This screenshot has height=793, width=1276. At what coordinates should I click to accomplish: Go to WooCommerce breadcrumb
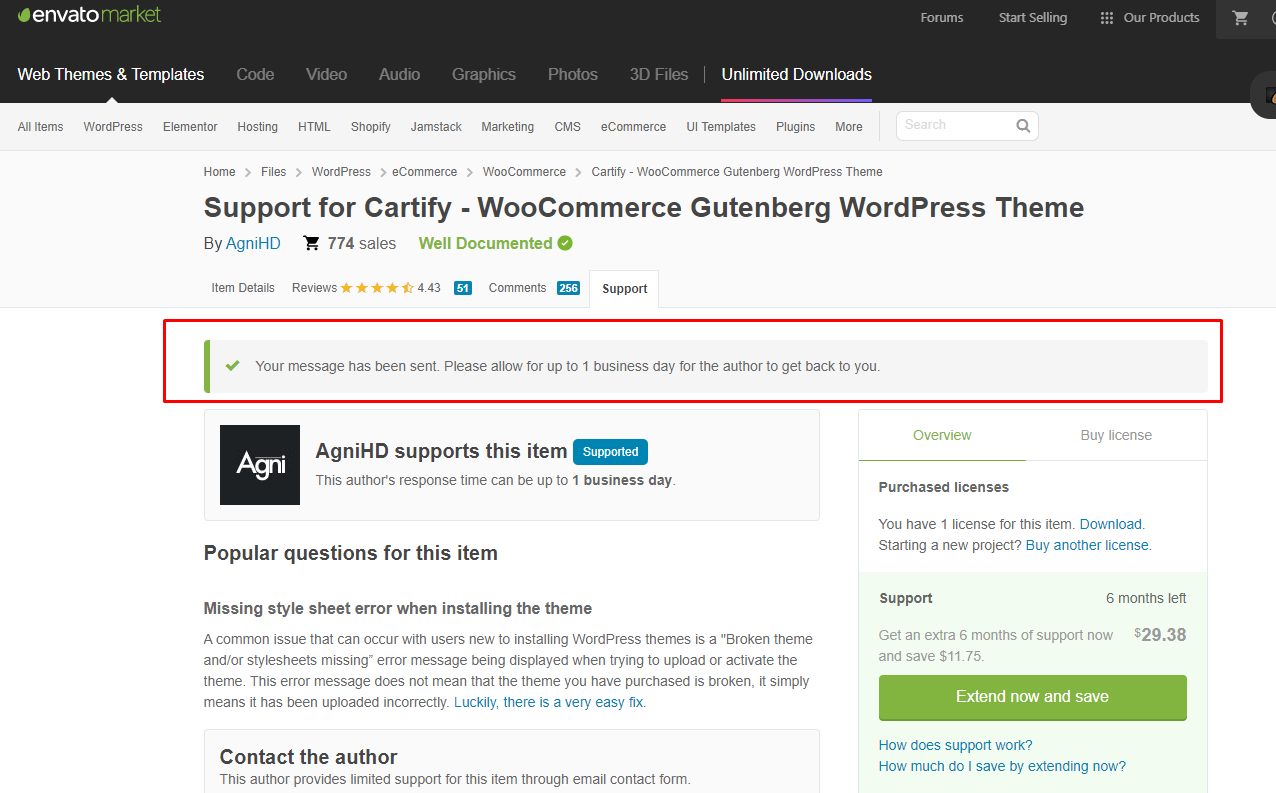click(524, 172)
